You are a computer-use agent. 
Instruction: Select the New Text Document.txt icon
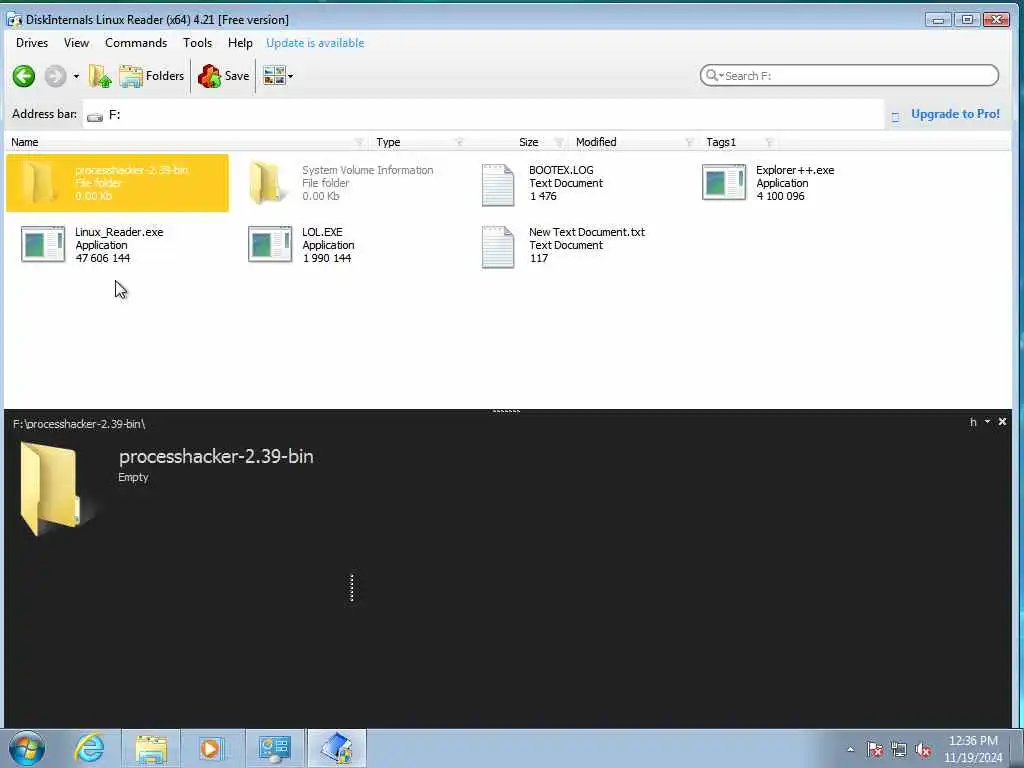coord(498,247)
